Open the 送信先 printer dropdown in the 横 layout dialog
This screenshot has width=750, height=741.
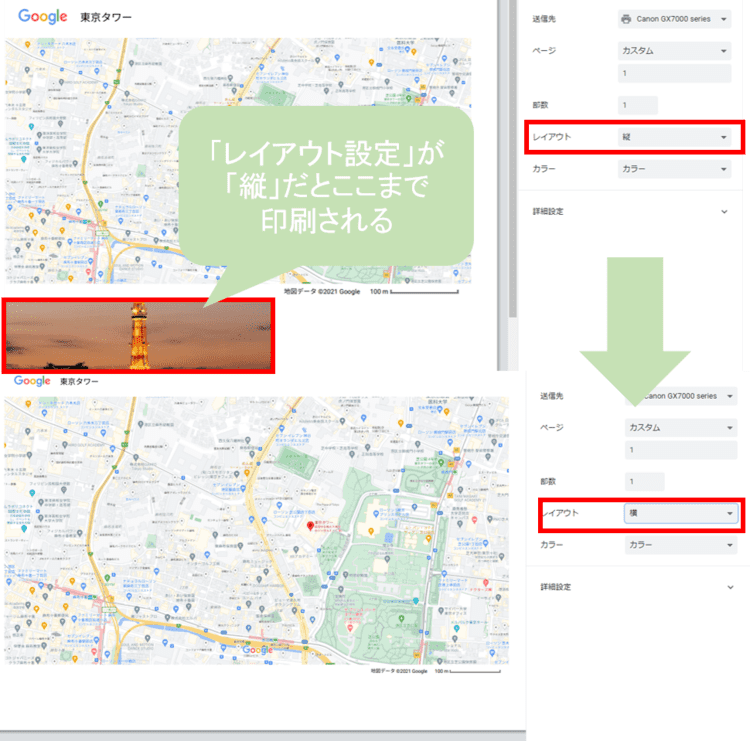coord(681,396)
